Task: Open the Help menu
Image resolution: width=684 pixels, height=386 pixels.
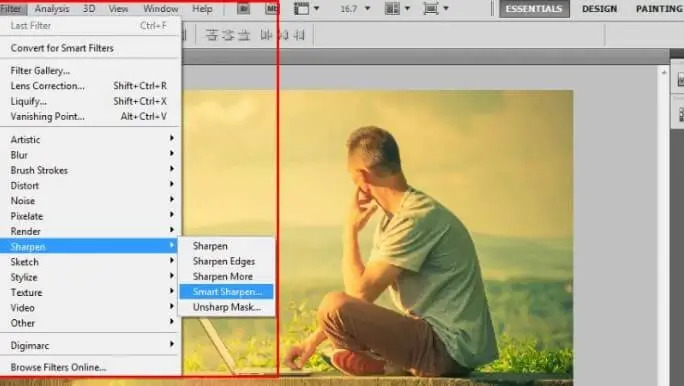Action: tap(202, 8)
